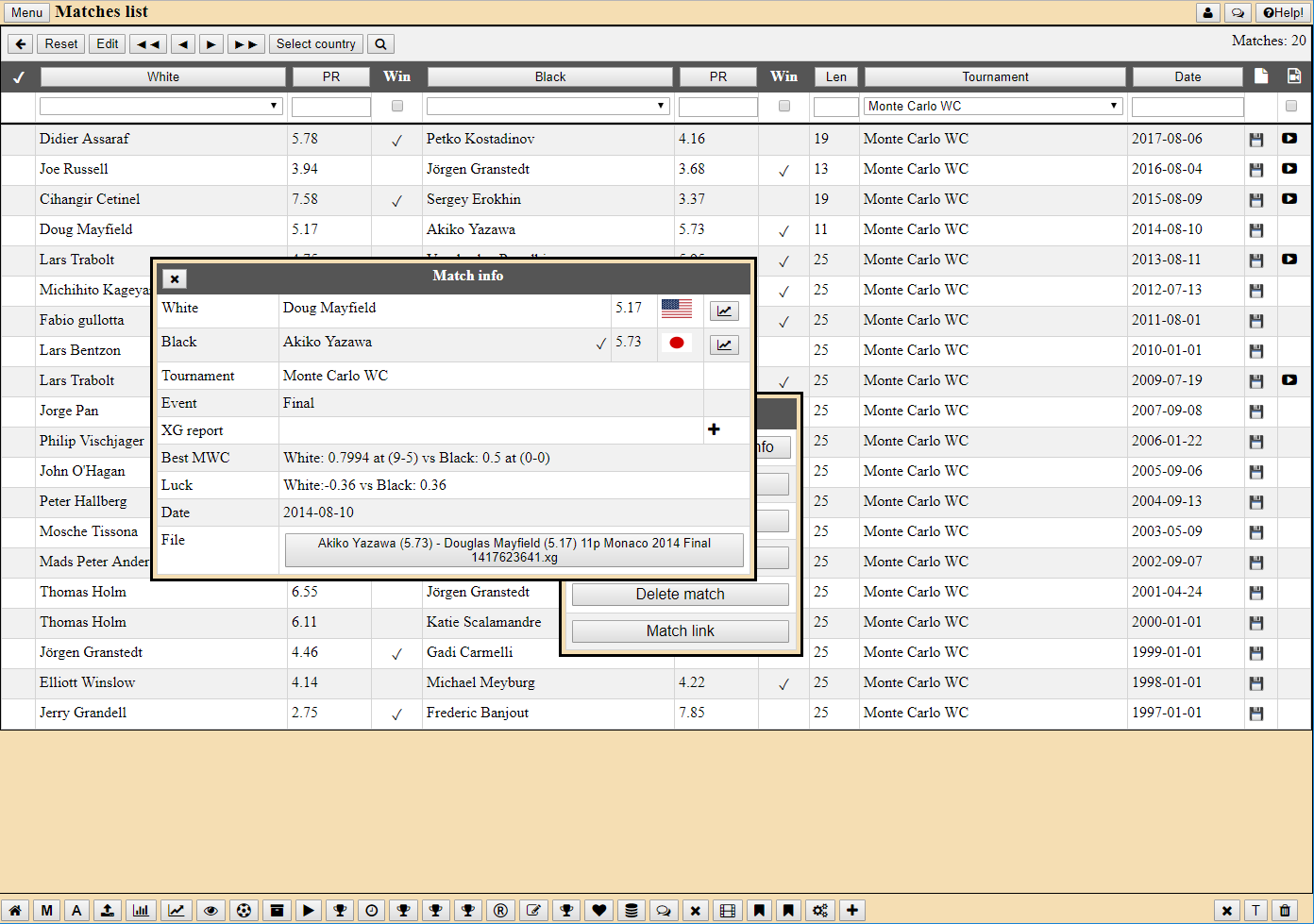The image size is (1314, 924).
Task: Click the back arrow button in the toolbar
Action: [21, 44]
